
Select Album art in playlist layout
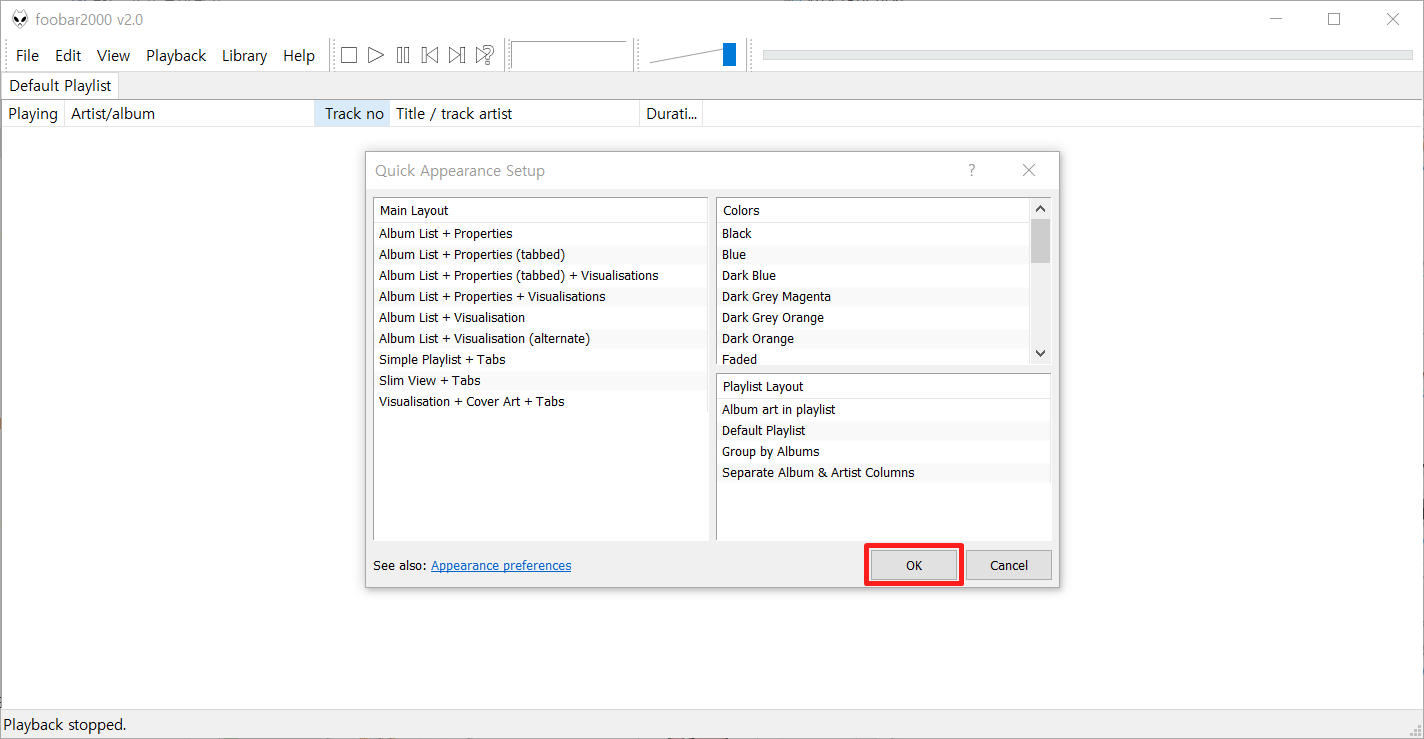pyautogui.click(x=884, y=410)
